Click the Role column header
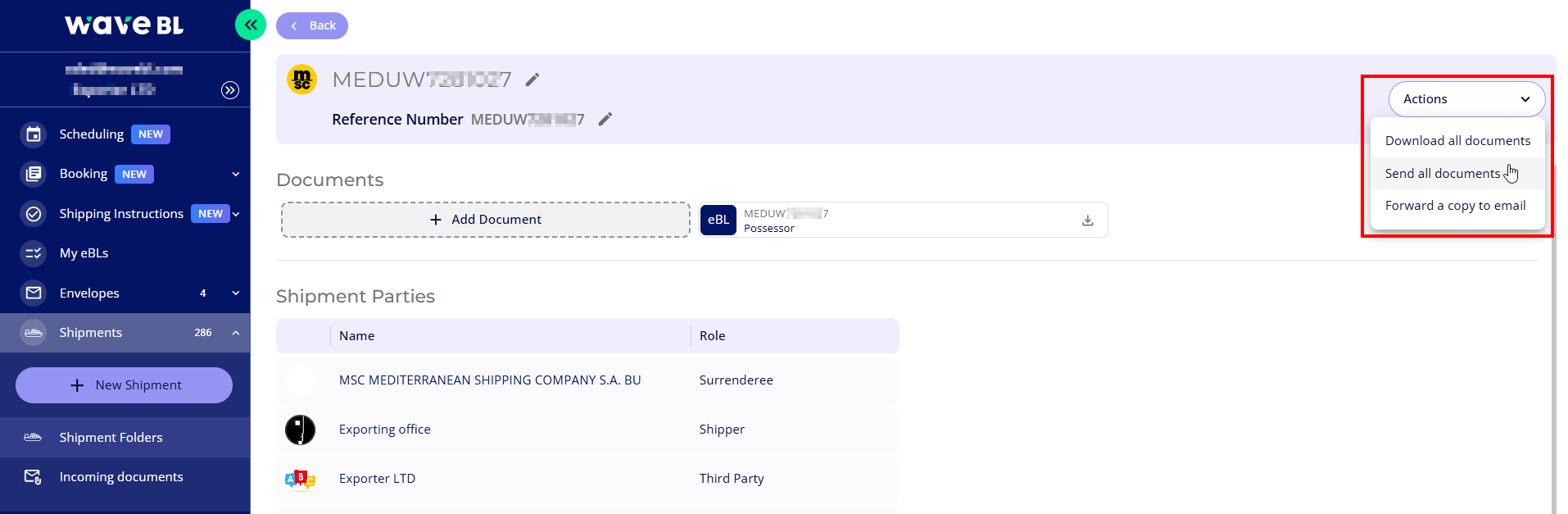Viewport: 1568px width, 514px height. 713,335
